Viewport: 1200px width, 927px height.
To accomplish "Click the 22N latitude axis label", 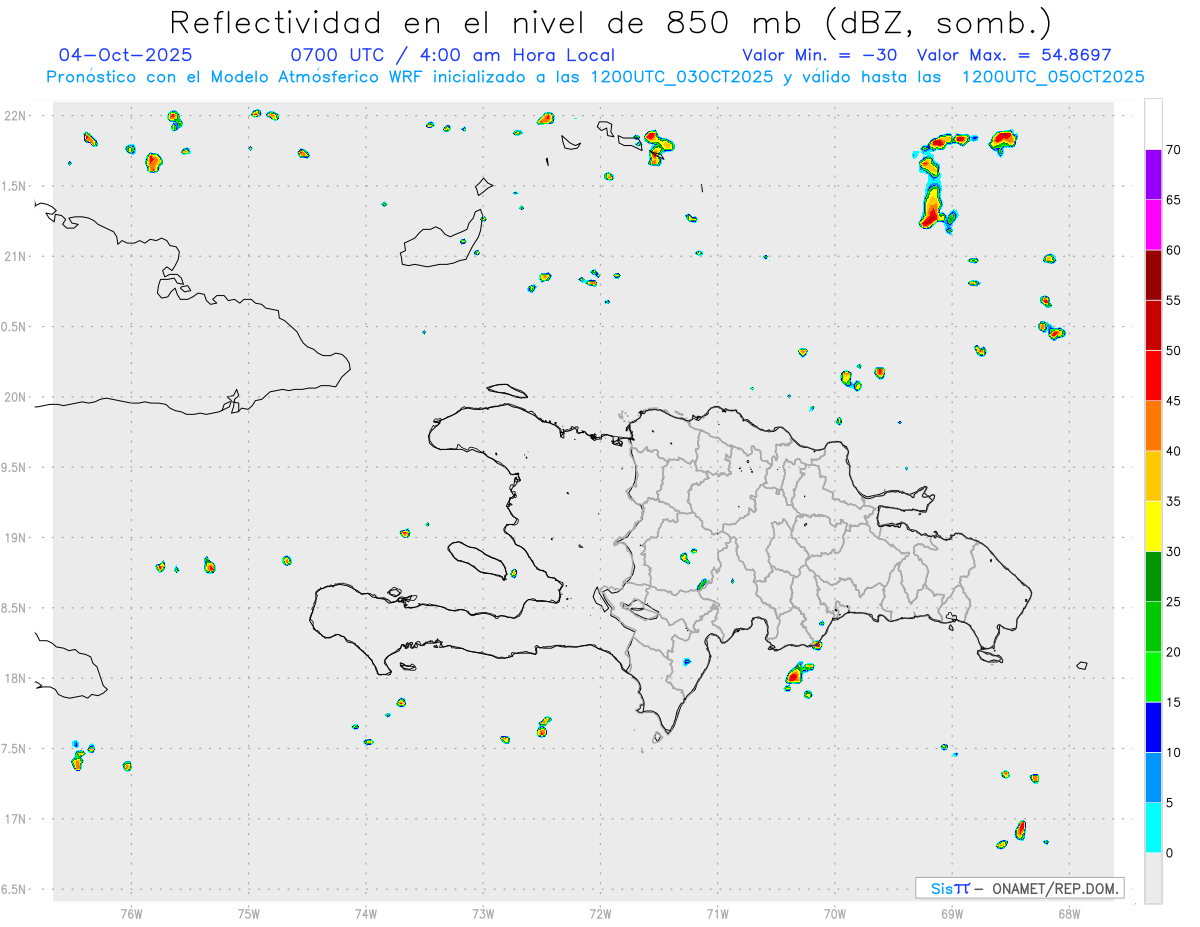I will click(16, 116).
